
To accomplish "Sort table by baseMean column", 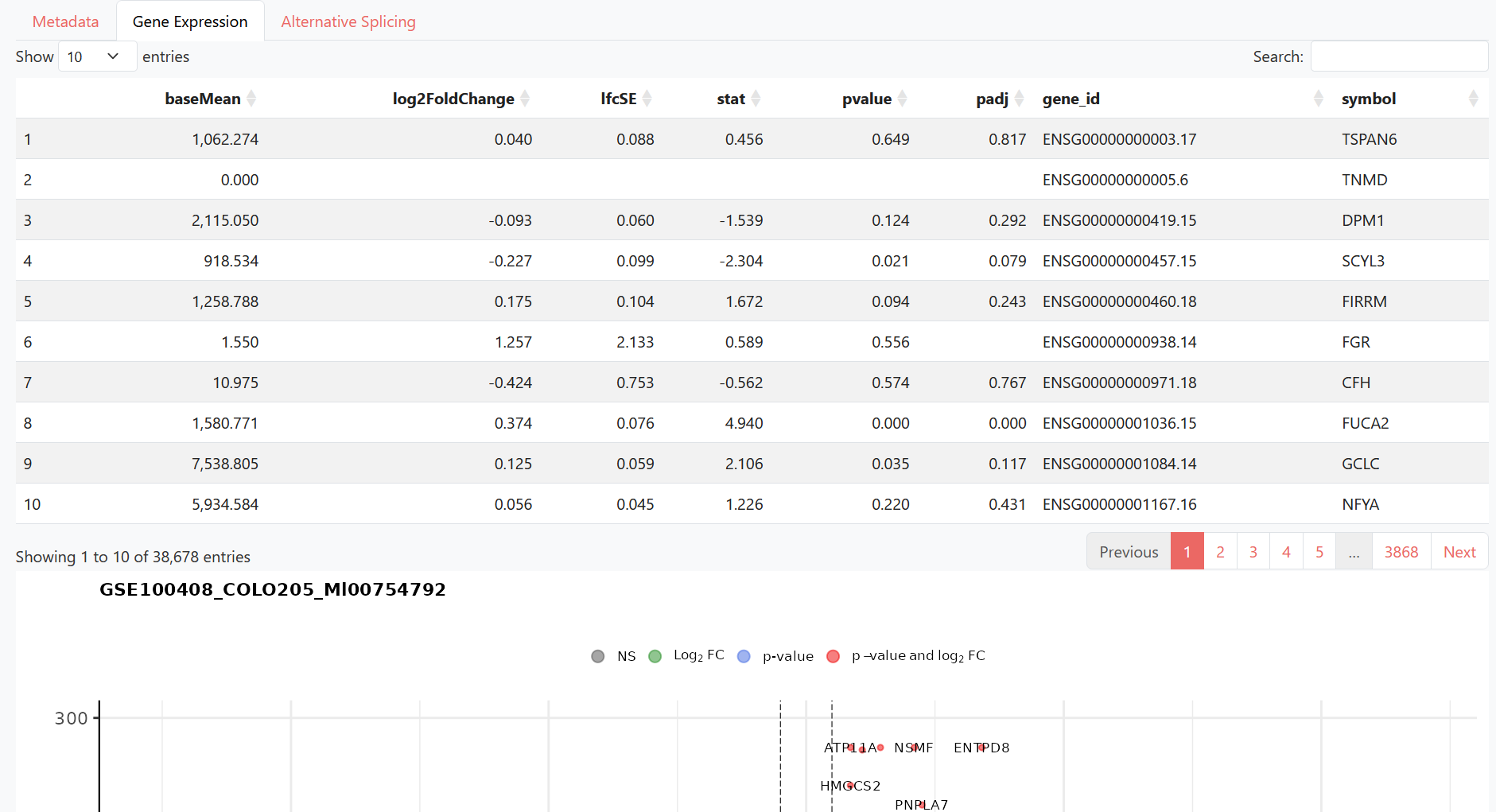I will coord(141,99).
